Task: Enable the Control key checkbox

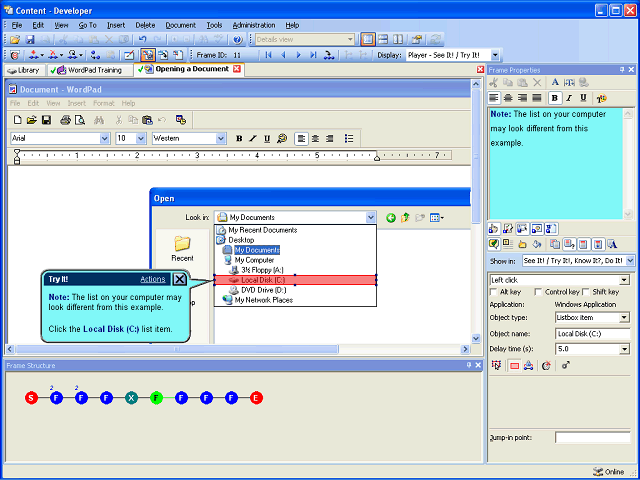Action: (538, 292)
